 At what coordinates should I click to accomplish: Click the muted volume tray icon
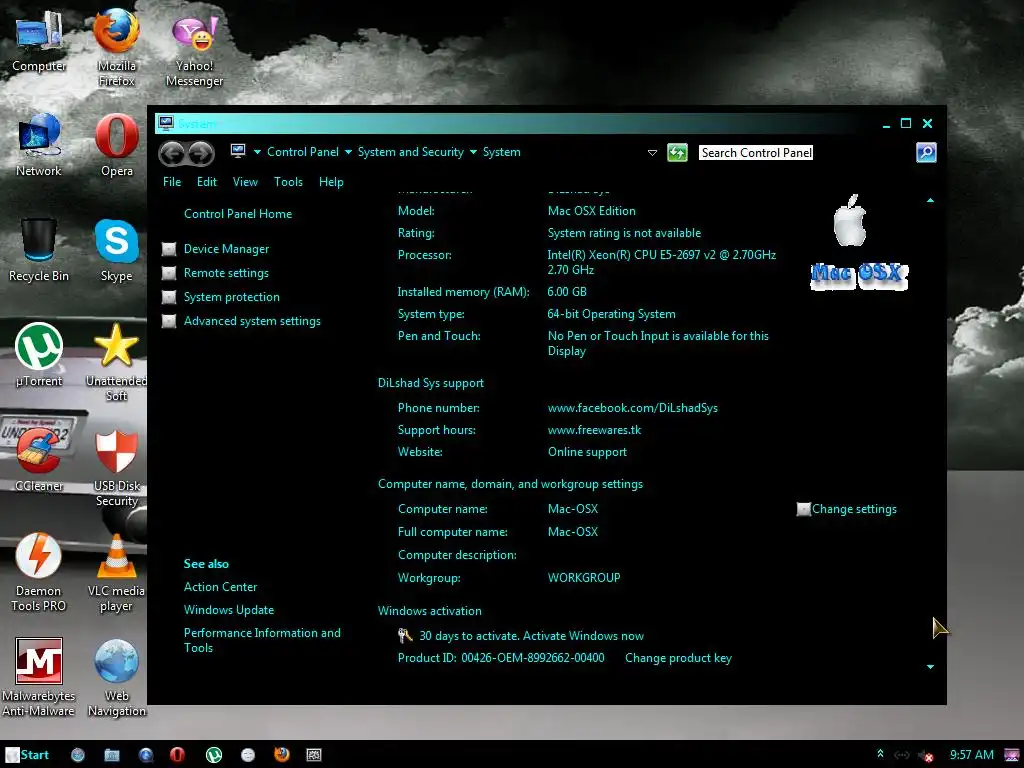pos(926,755)
